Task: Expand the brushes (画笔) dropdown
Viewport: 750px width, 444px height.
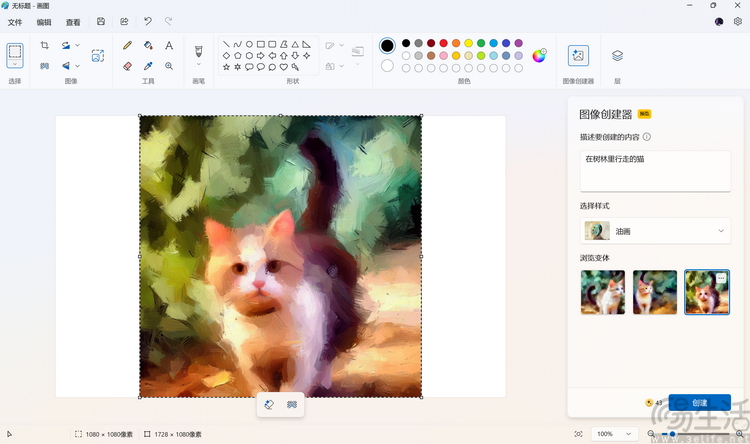Action: (x=198, y=66)
